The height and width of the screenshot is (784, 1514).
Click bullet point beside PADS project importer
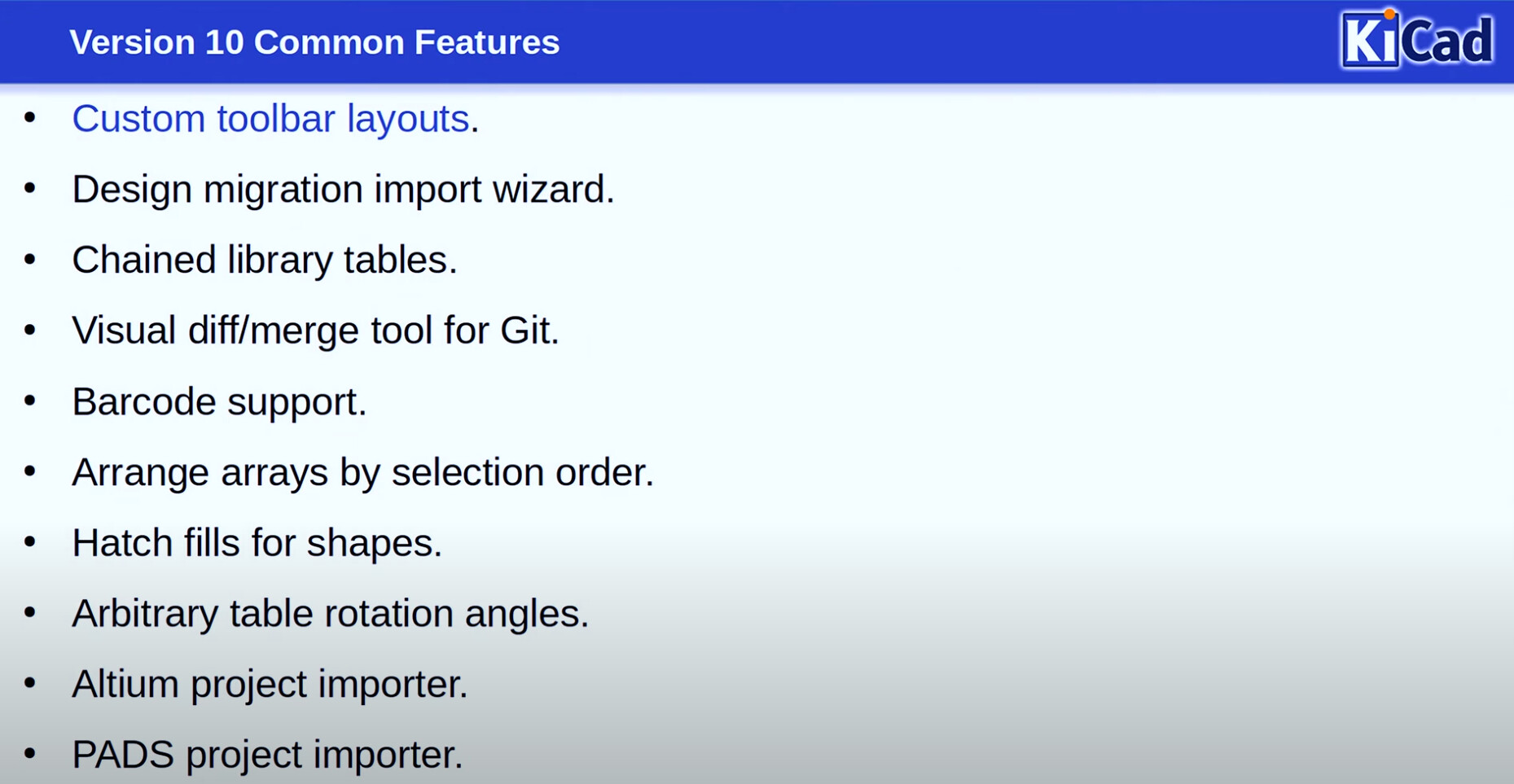[30, 754]
